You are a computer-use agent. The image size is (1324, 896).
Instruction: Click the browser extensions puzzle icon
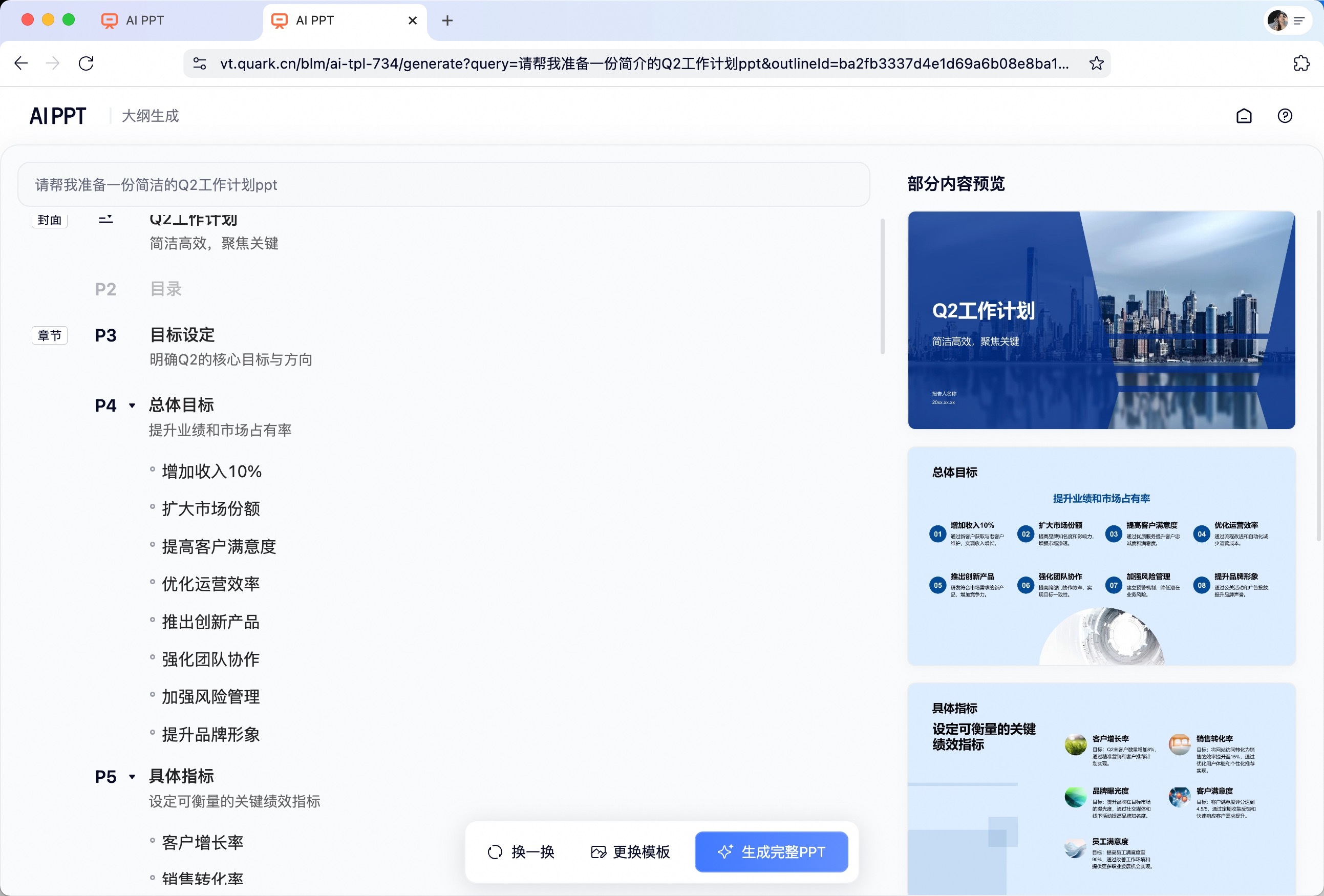1301,63
